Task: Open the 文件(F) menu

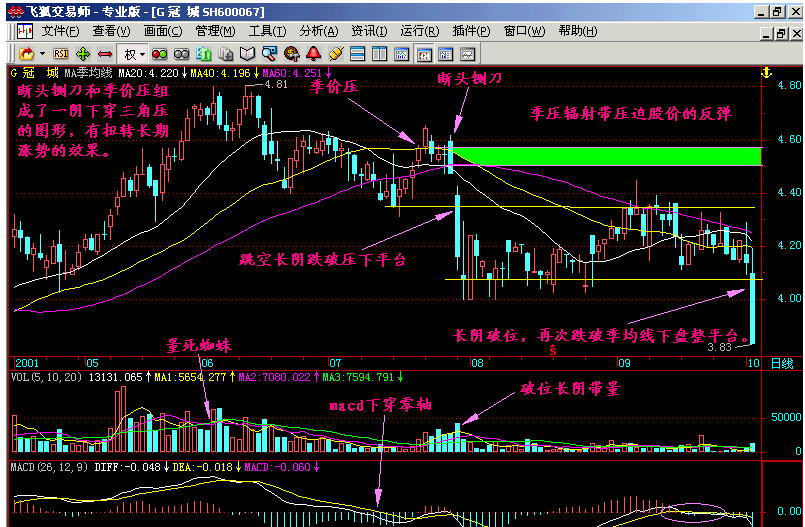Action: 61,31
